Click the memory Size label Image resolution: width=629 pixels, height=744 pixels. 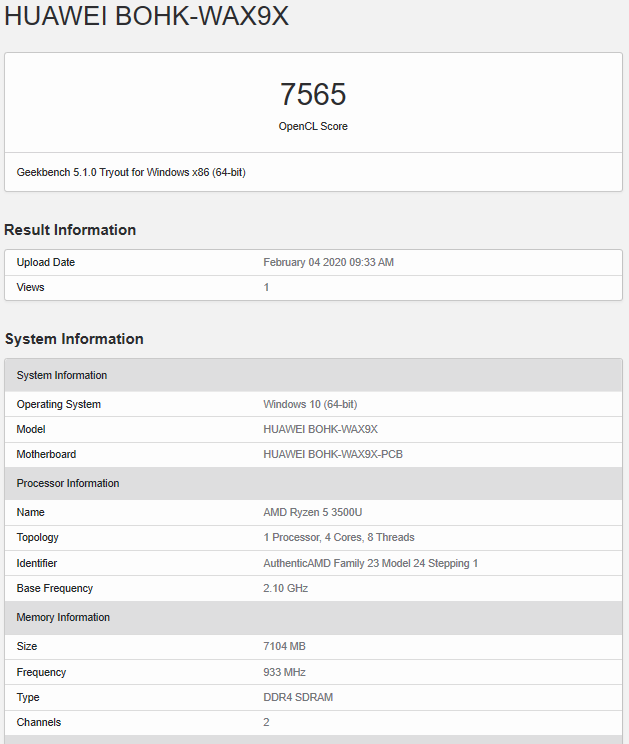click(x=27, y=646)
